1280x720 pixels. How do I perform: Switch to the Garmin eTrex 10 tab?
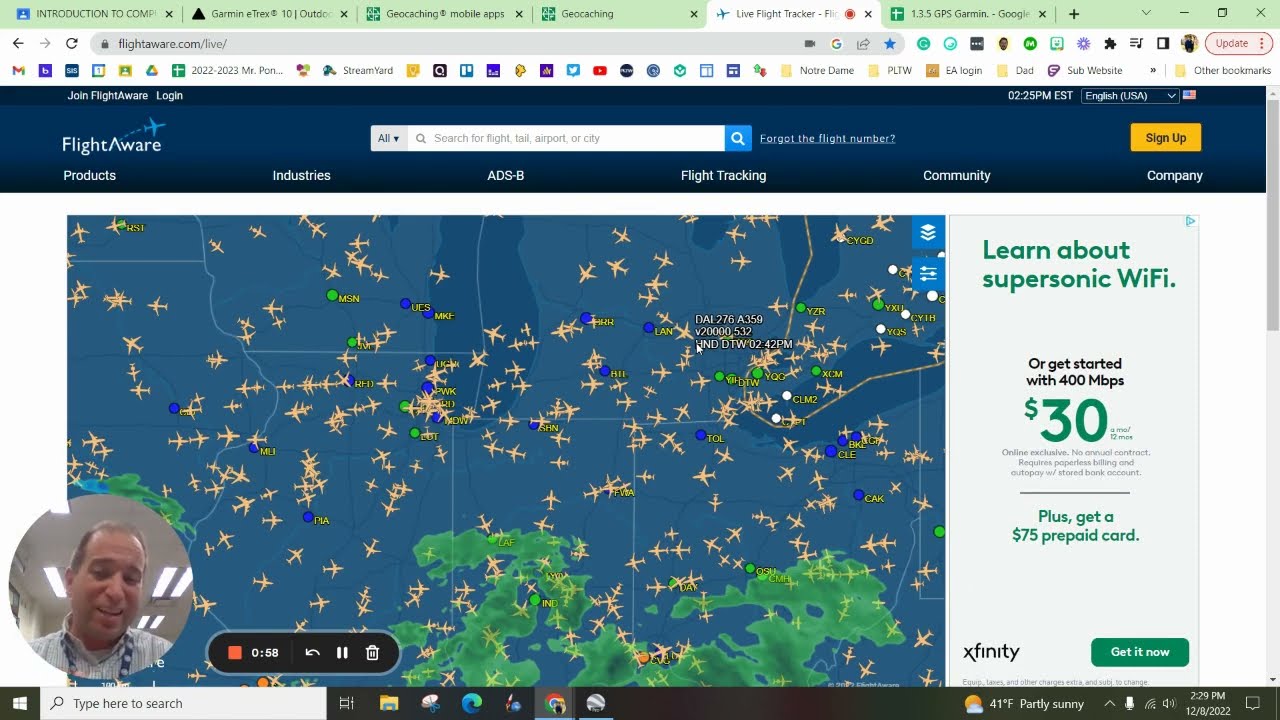pos(270,14)
